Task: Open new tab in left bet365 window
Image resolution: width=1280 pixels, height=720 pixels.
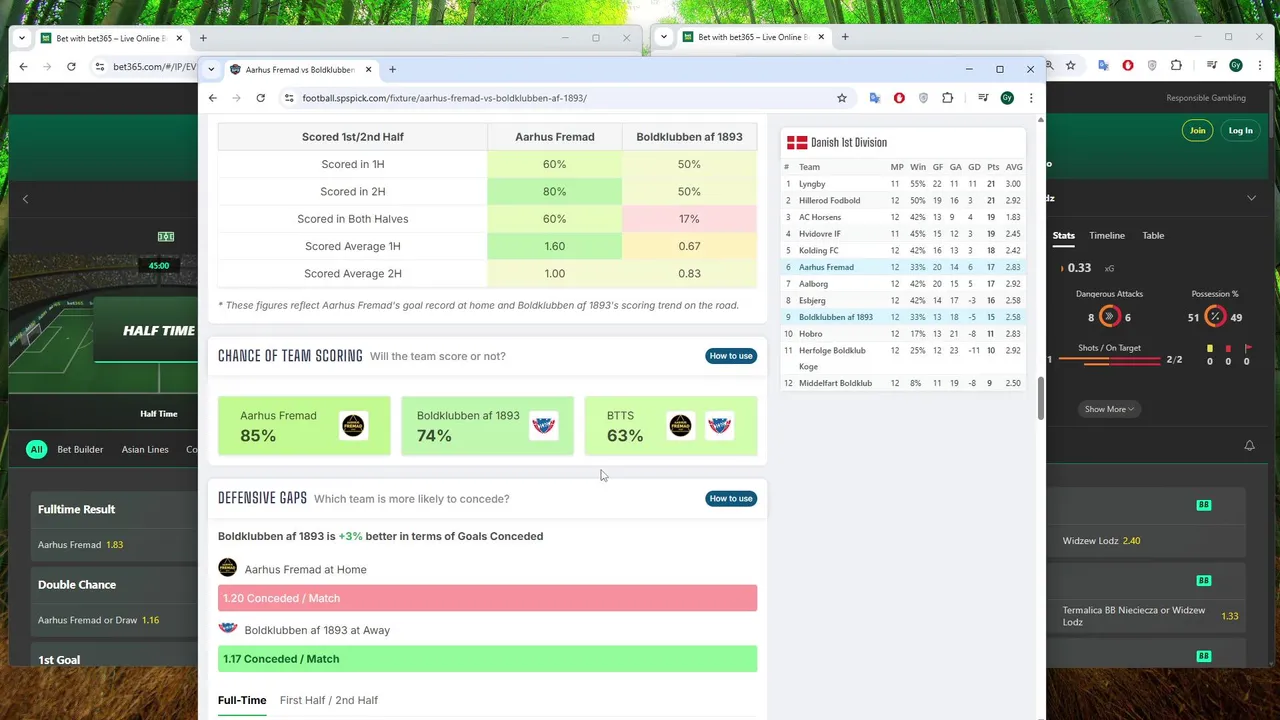Action: [x=203, y=38]
